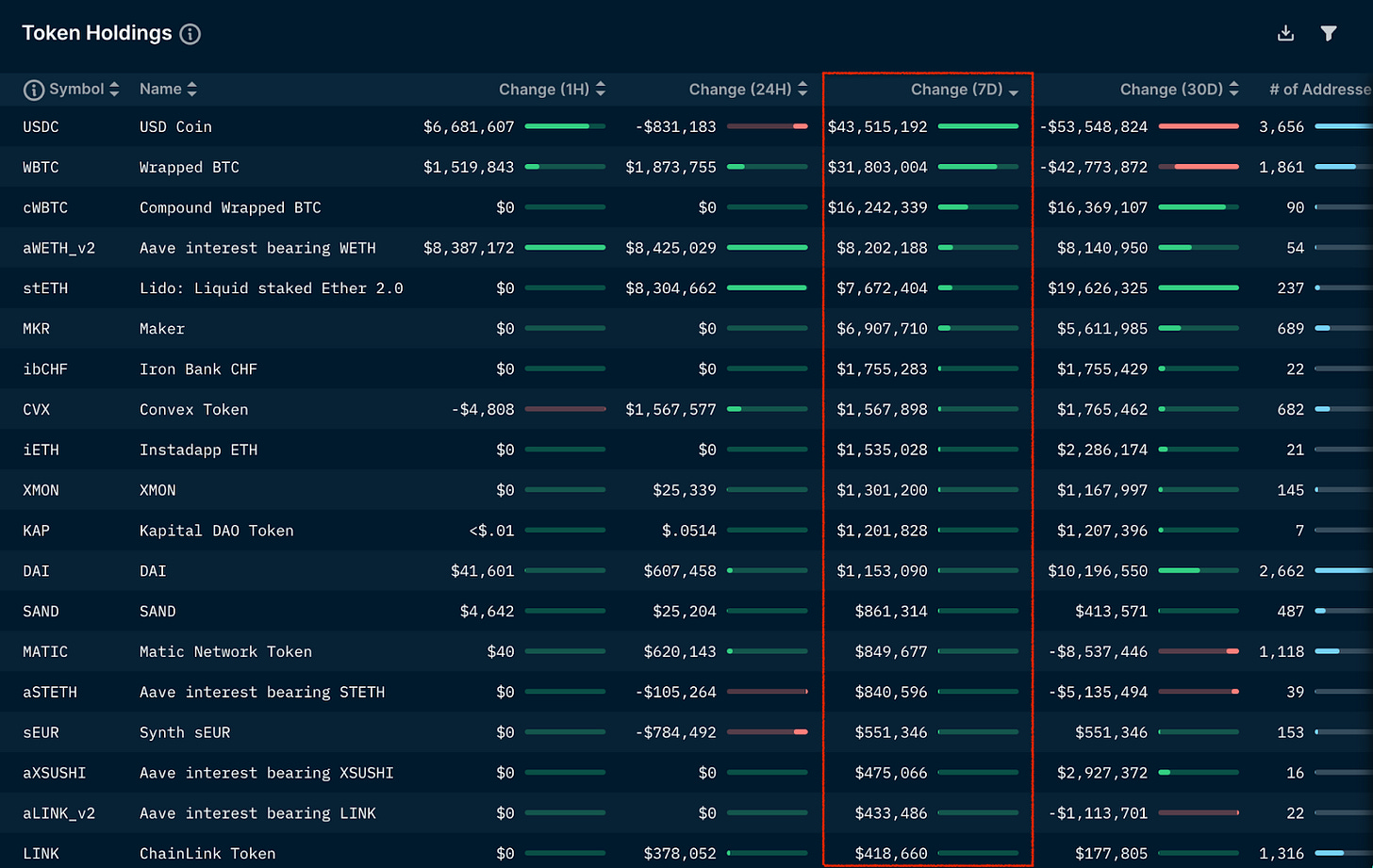
Task: Click the 7D value $31,803,004
Action: coord(878,167)
